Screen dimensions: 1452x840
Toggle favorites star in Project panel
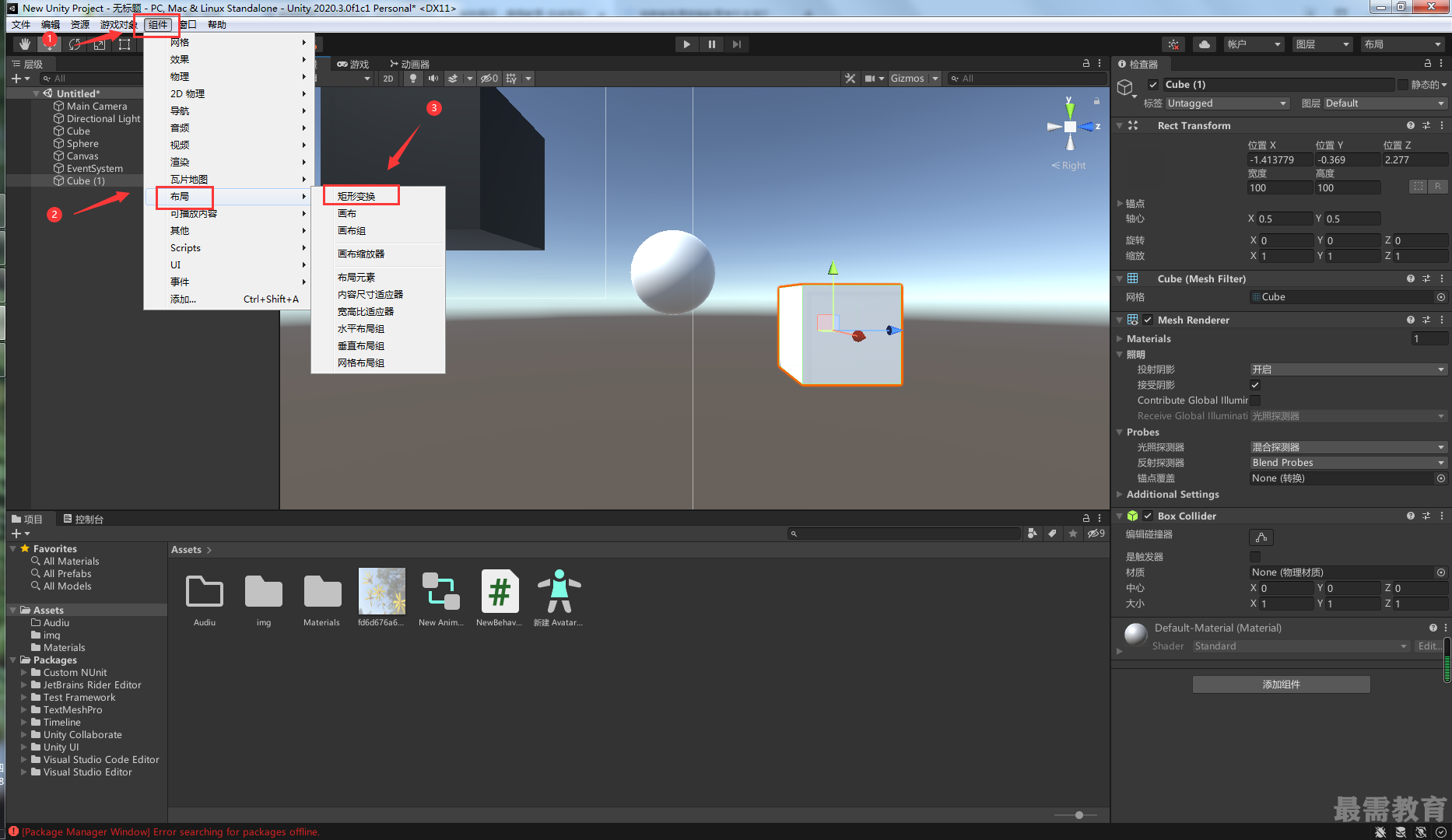1073,534
